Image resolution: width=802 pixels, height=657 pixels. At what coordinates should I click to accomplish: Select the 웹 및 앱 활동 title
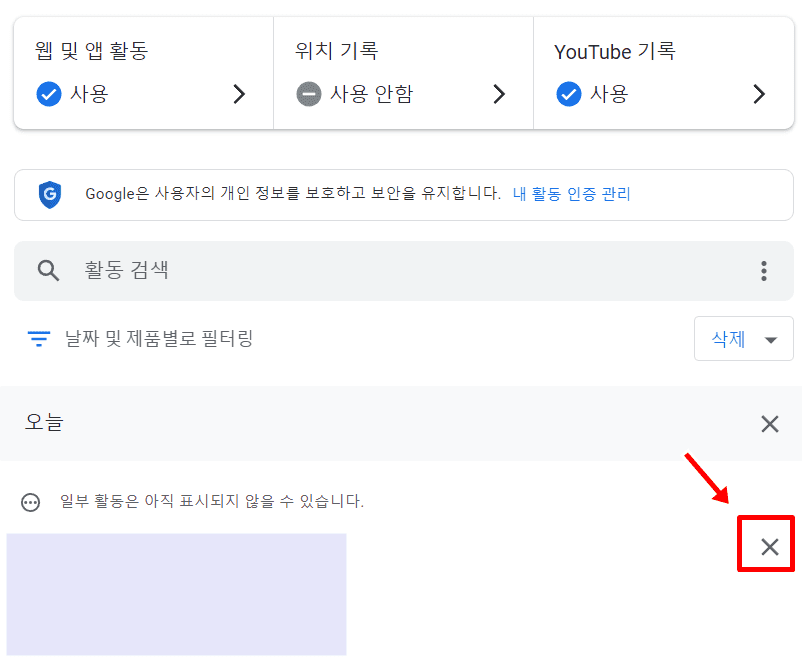(92, 51)
